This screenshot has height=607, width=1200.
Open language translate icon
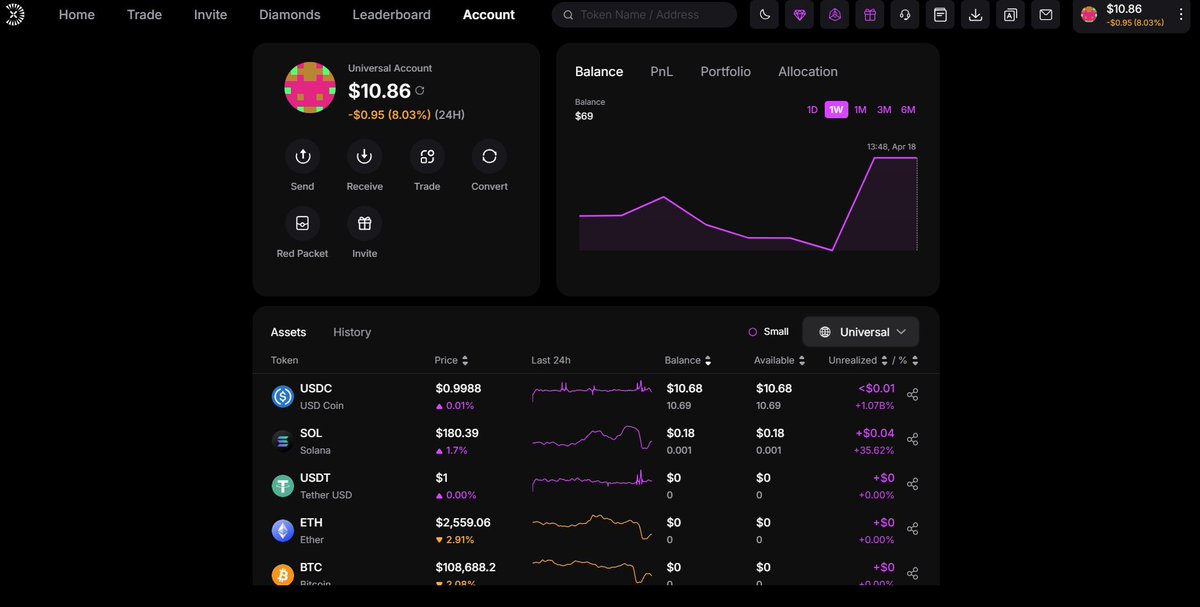(1010, 15)
